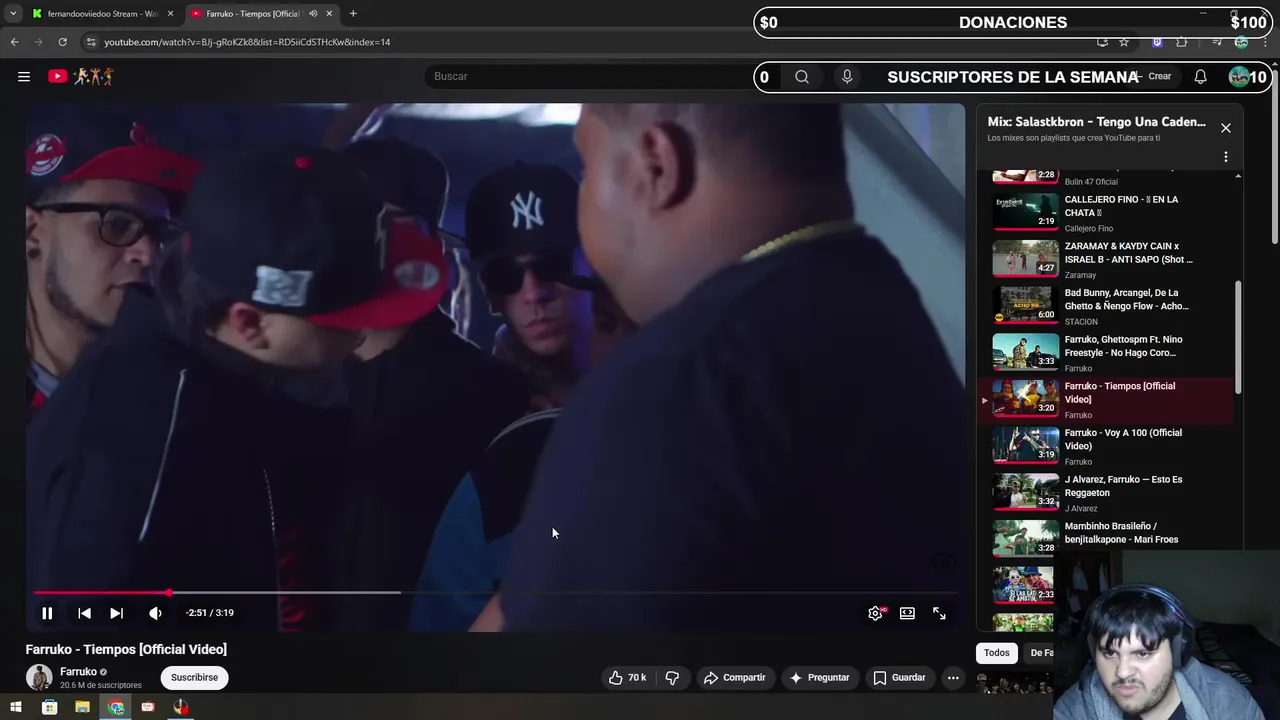The image size is (1280, 720).
Task: Click Compartir to share video
Action: [735, 678]
